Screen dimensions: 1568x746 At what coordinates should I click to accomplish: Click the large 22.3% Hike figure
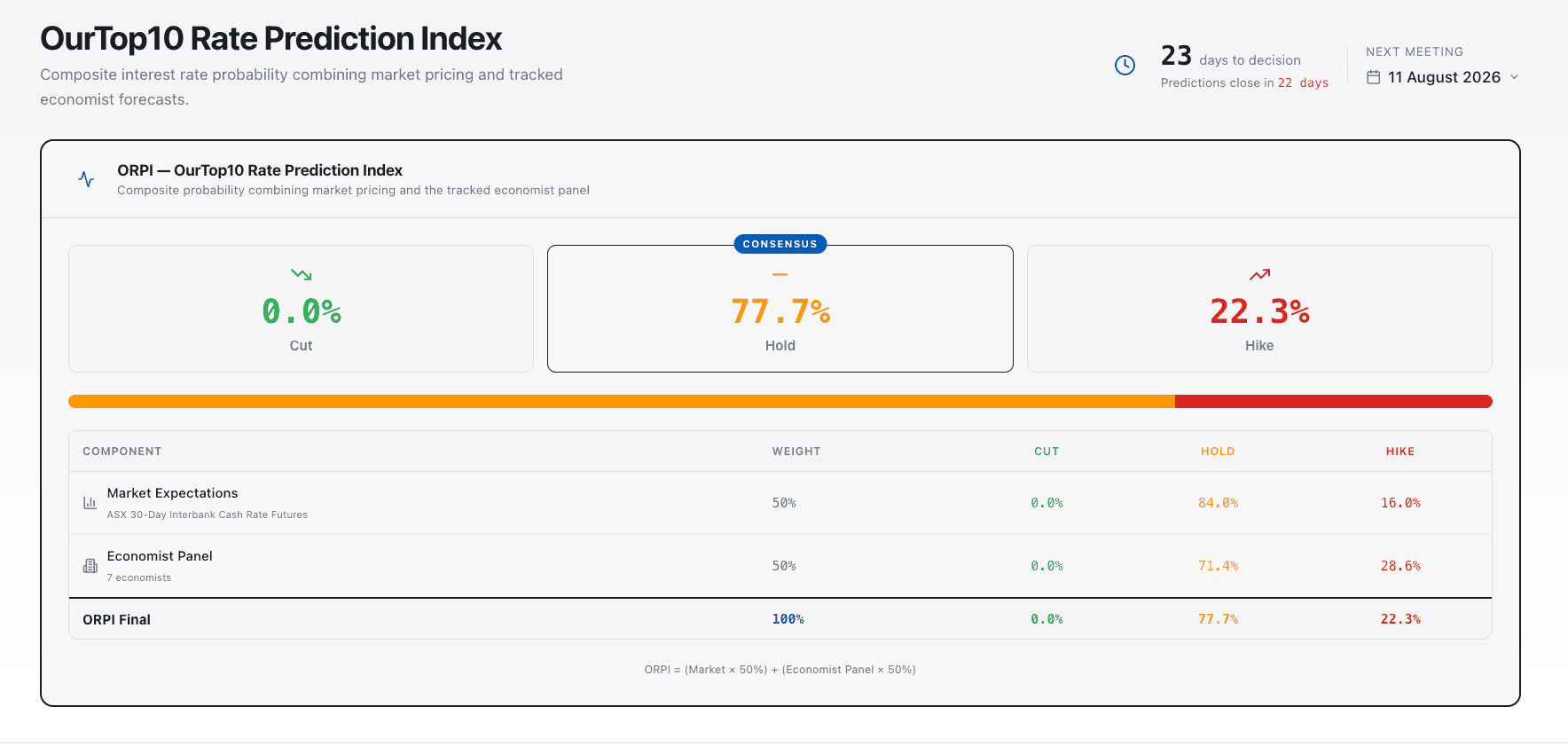coord(1259,311)
